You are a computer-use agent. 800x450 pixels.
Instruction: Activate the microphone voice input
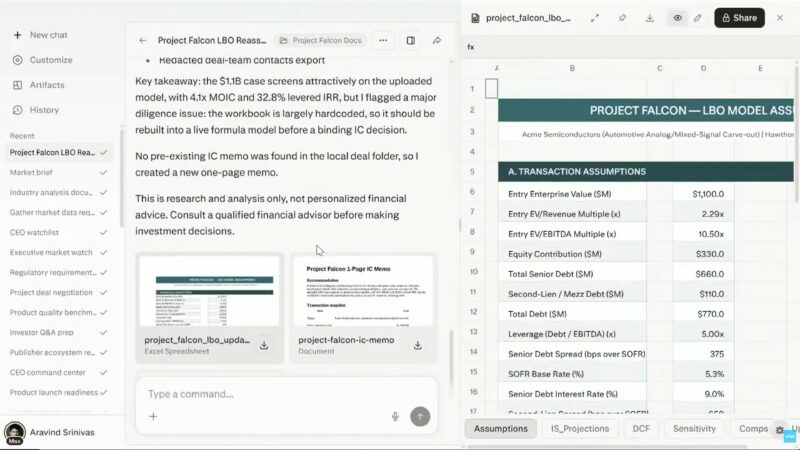click(x=395, y=416)
